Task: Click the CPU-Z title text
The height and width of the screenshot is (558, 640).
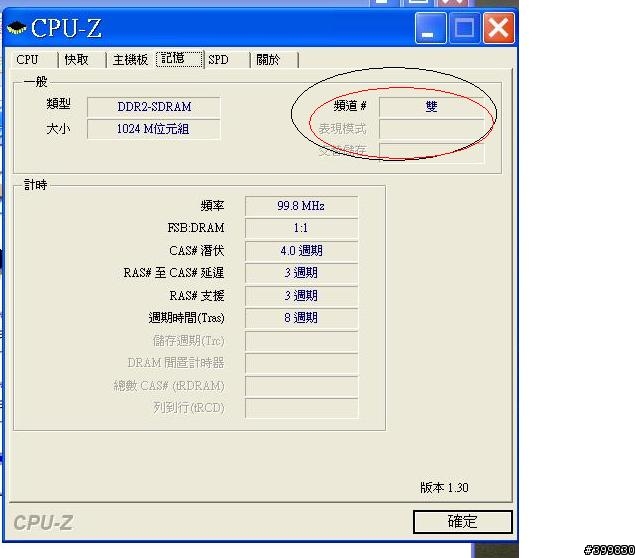Action: pos(66,29)
